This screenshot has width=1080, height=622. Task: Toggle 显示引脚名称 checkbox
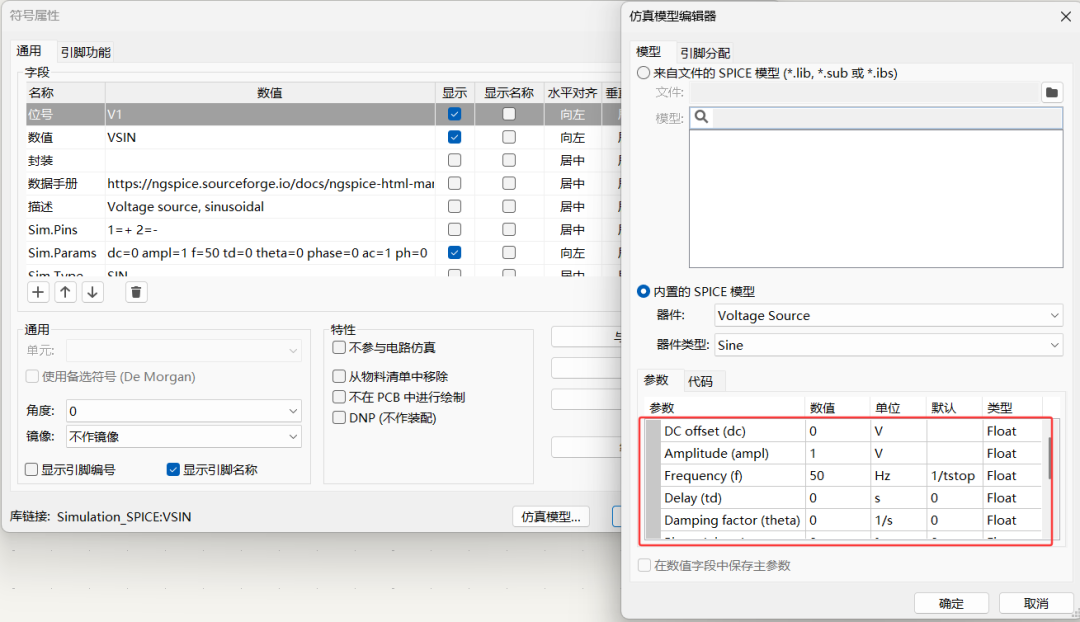pyautogui.click(x=173, y=469)
